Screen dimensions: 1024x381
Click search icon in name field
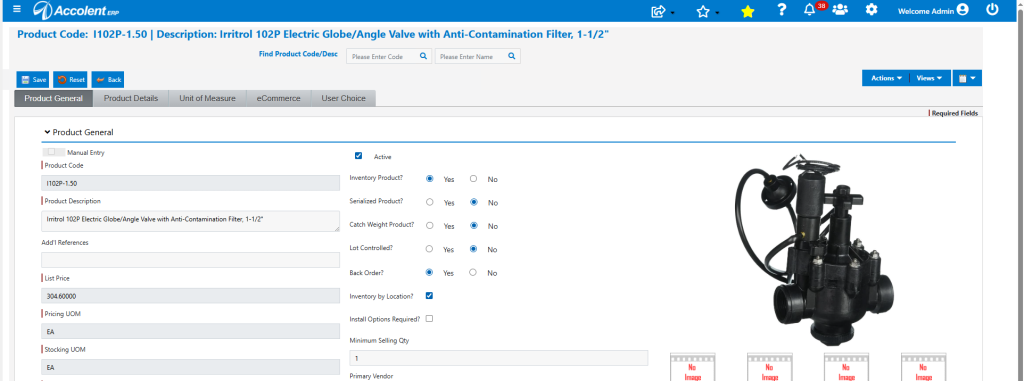pos(512,56)
